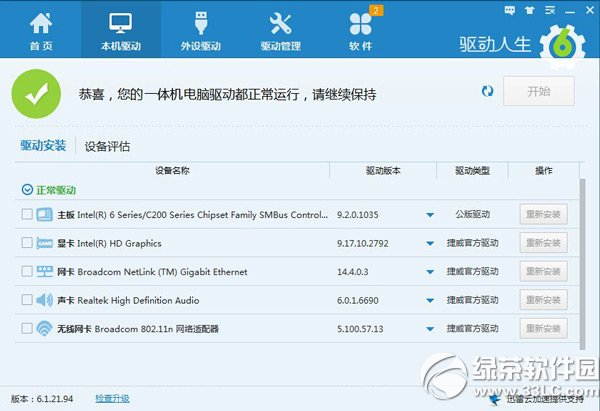Open the main menu icon in title bar
Image resolution: width=600 pixels, height=411 pixels.
click(550, 10)
